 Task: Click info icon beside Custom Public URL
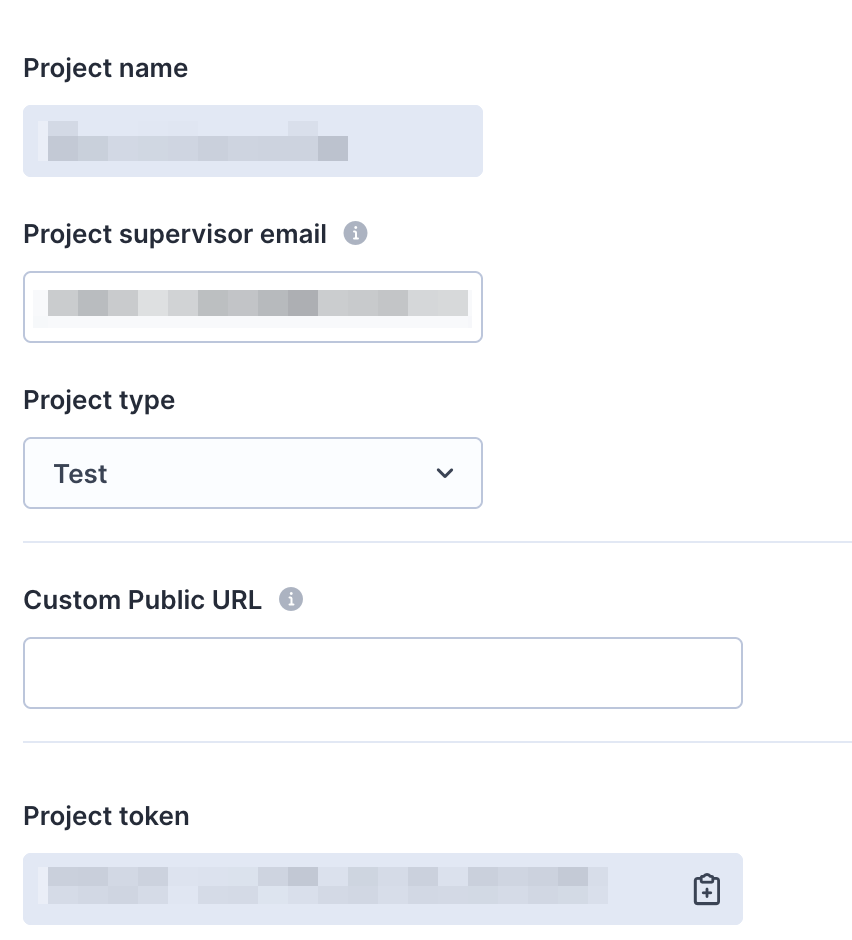[x=291, y=599]
